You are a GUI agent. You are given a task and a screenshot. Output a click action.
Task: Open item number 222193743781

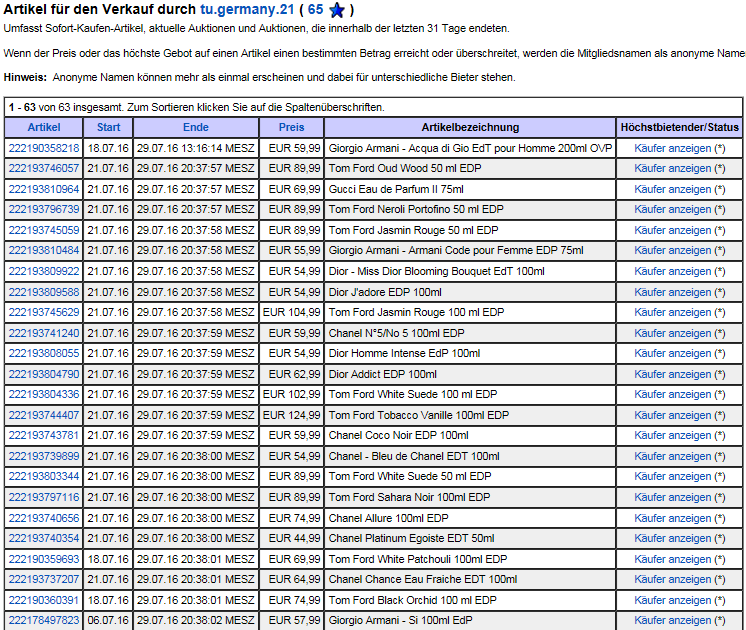pos(44,434)
